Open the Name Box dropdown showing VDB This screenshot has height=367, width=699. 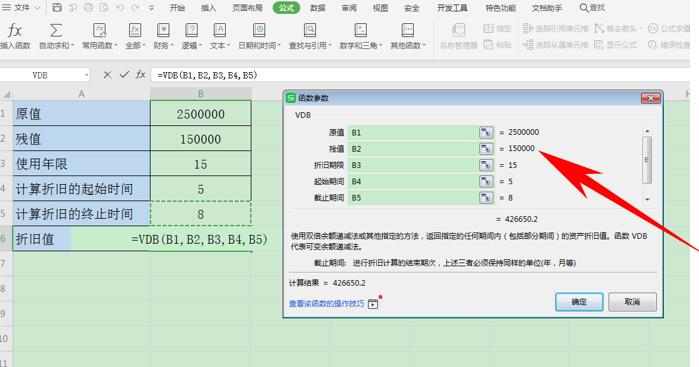tap(86, 75)
